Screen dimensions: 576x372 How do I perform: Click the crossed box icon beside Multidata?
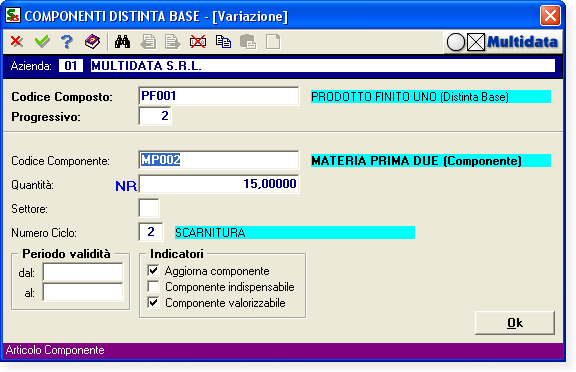click(476, 42)
